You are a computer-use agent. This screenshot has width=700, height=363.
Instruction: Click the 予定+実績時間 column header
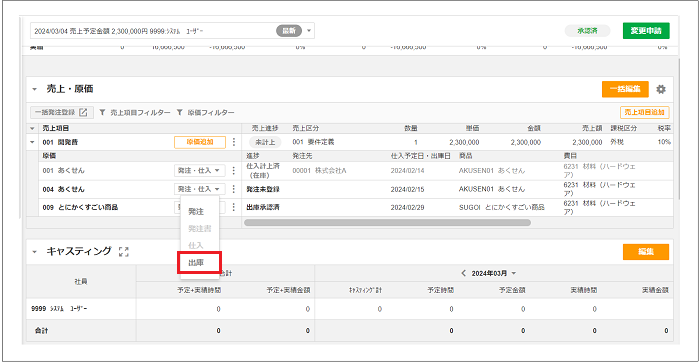tap(199, 290)
